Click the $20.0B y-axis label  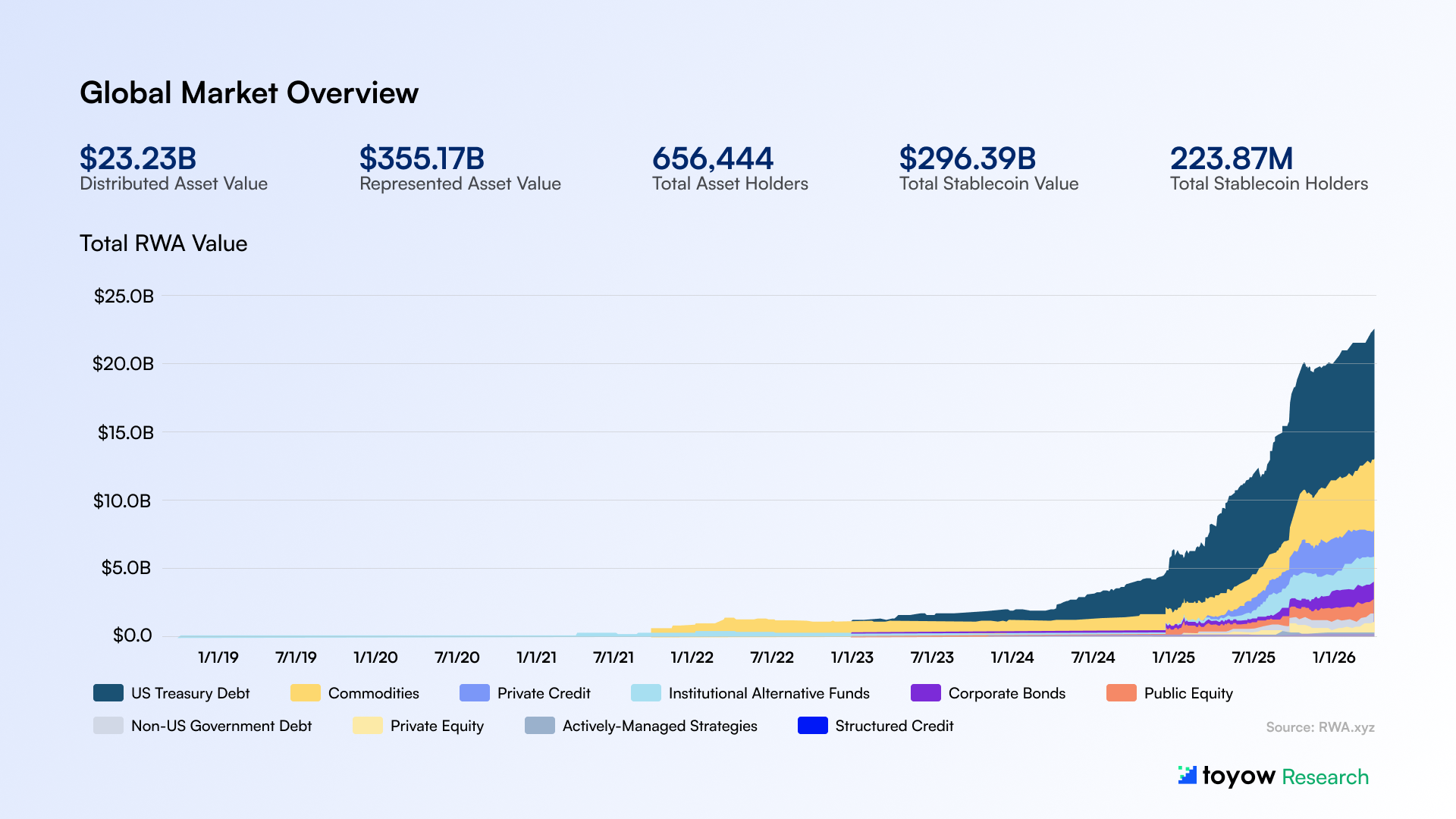[123, 364]
